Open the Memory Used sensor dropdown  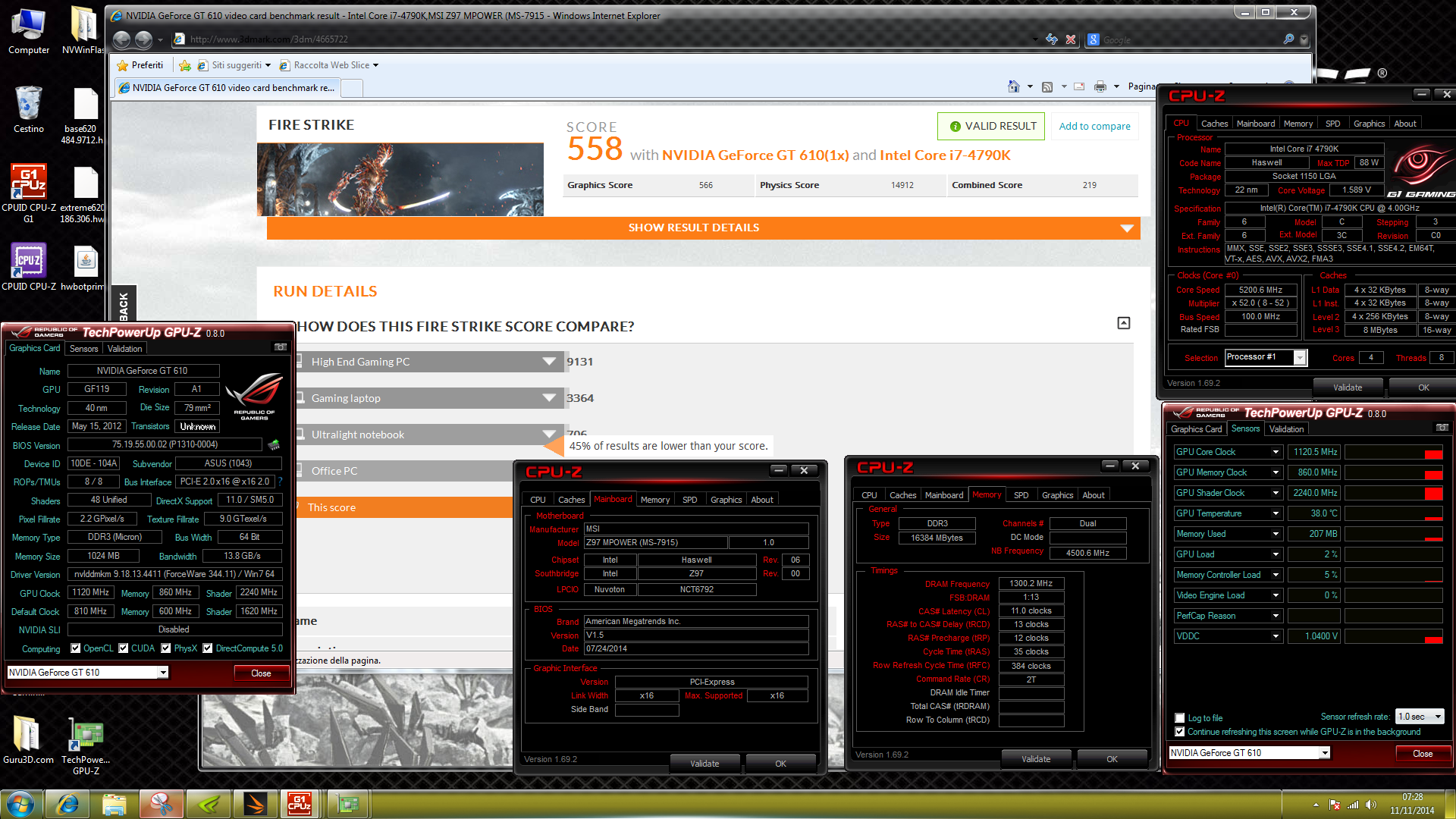point(1276,534)
